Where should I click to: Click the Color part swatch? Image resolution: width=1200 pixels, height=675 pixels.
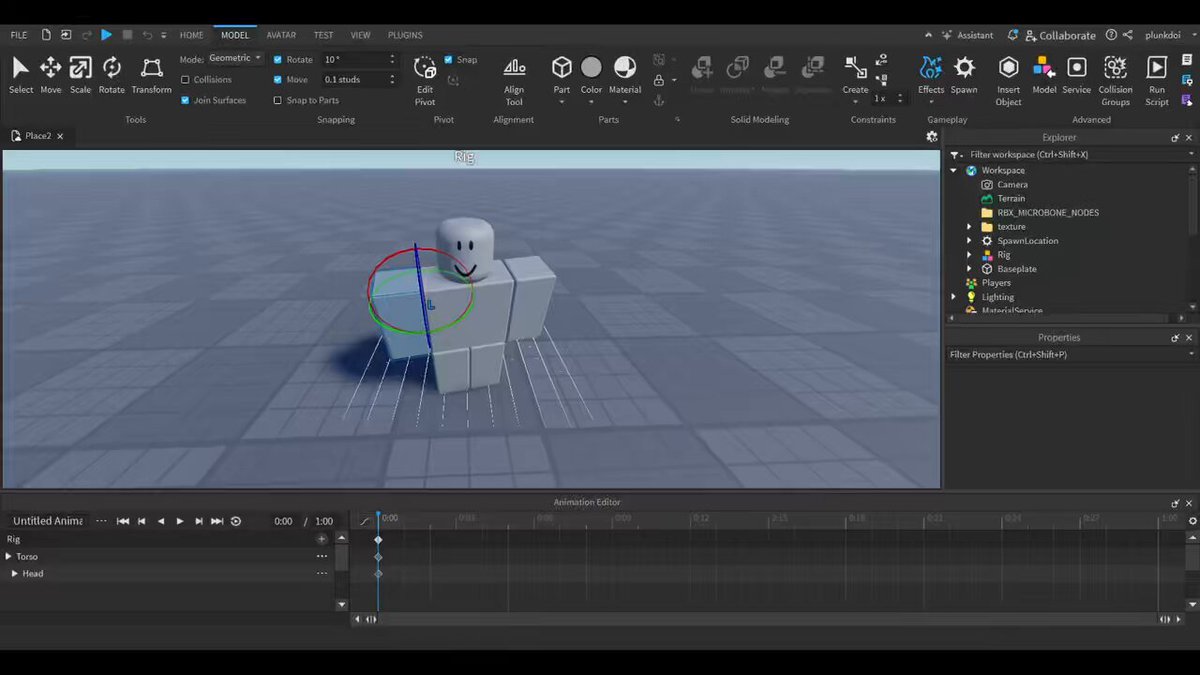(x=592, y=67)
